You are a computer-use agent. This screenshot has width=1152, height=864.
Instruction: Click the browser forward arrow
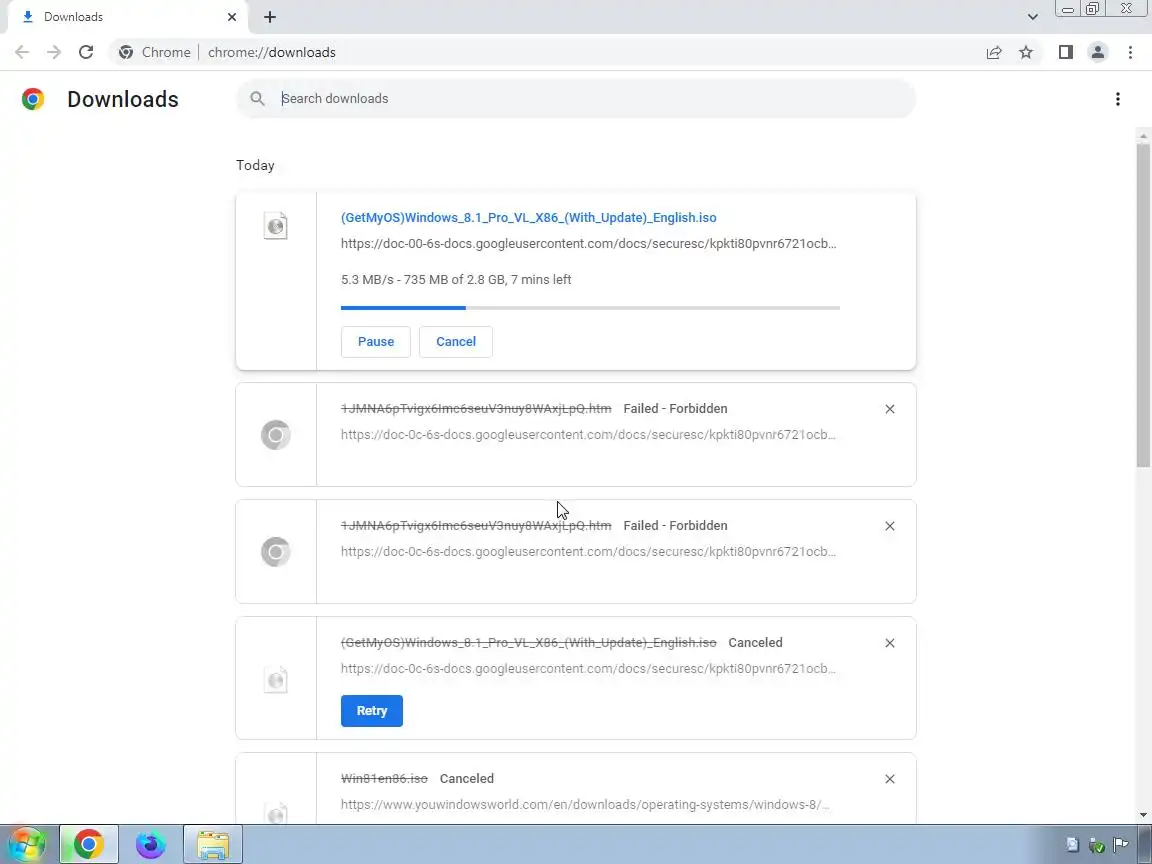[x=54, y=52]
